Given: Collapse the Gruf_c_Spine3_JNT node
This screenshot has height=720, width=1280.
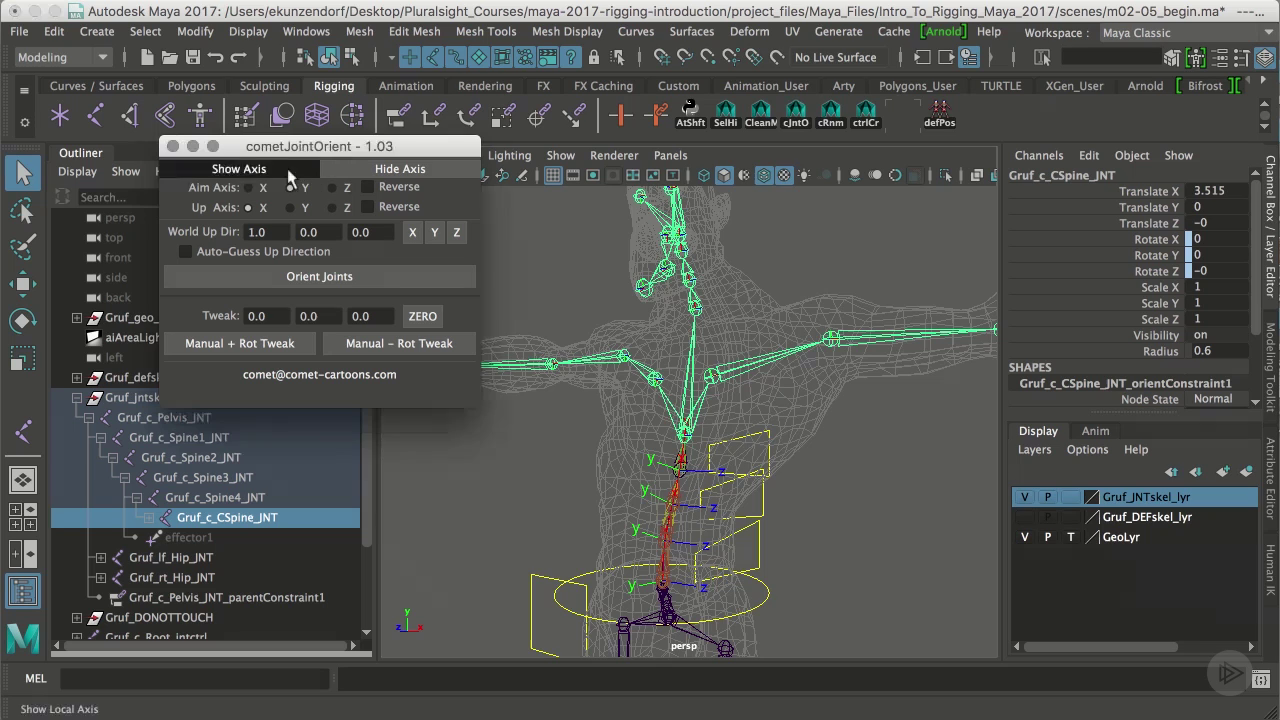Looking at the screenshot, I should (x=125, y=478).
